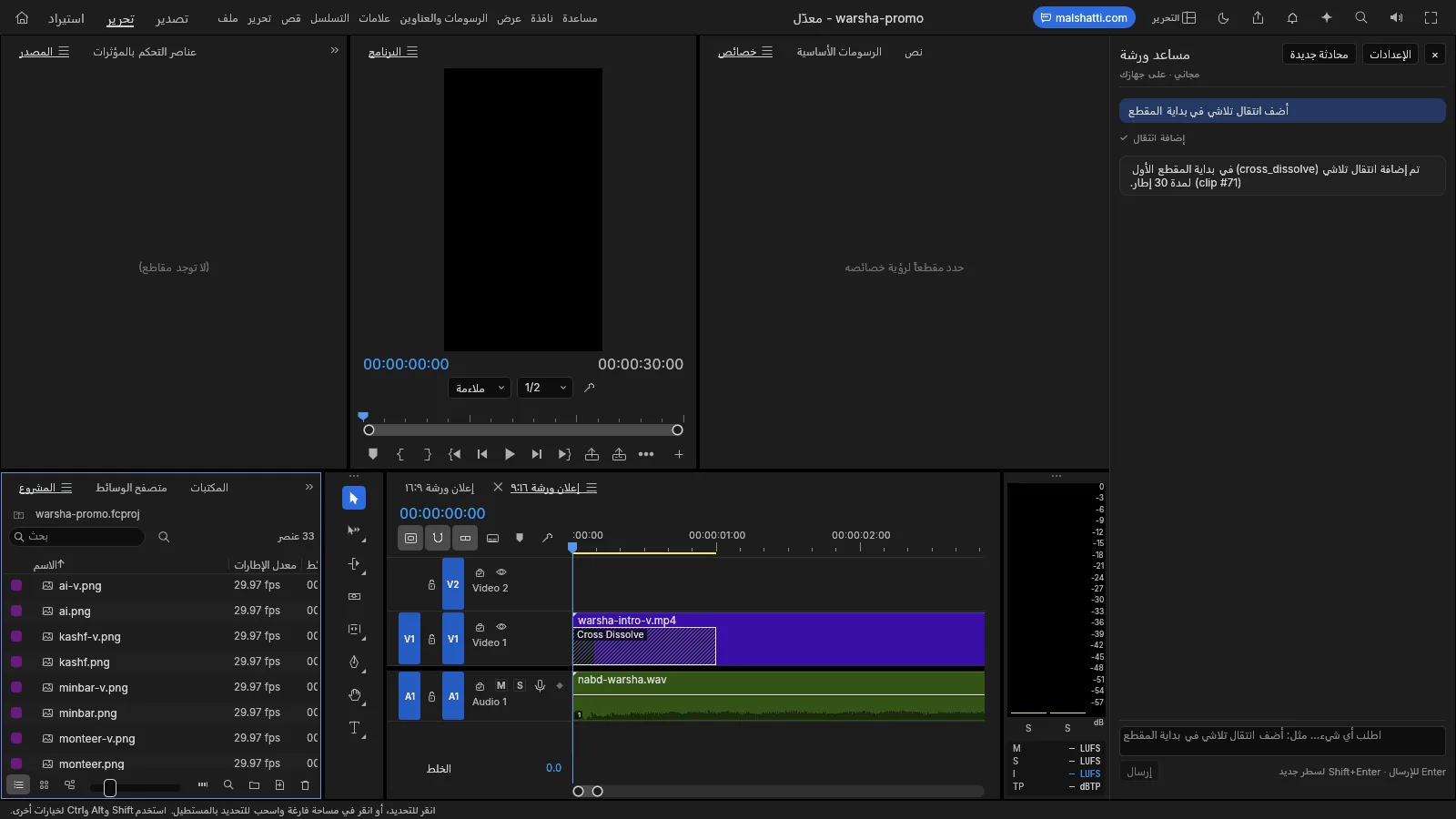Click the محادثة جديدة button

pyautogui.click(x=1319, y=55)
